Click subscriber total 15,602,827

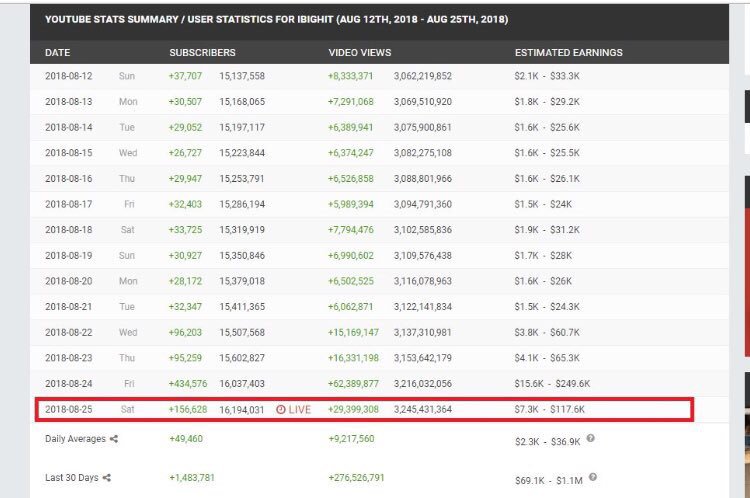[x=242, y=358]
